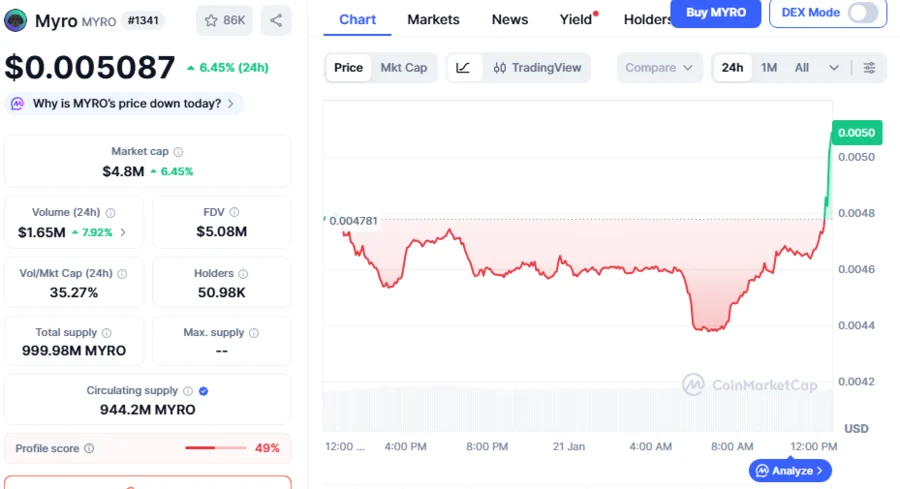Viewport: 900px width, 489px height.
Task: Open the News tab
Action: (x=510, y=19)
